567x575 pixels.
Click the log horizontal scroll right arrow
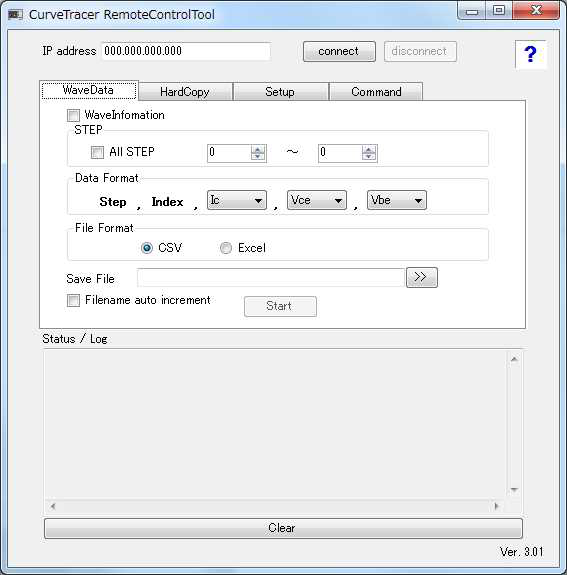(x=496, y=506)
